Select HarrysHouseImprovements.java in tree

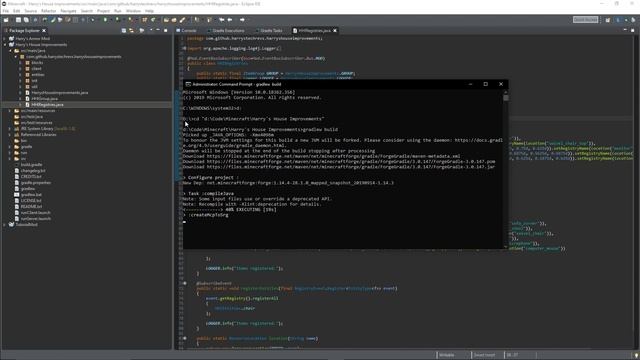59,93
